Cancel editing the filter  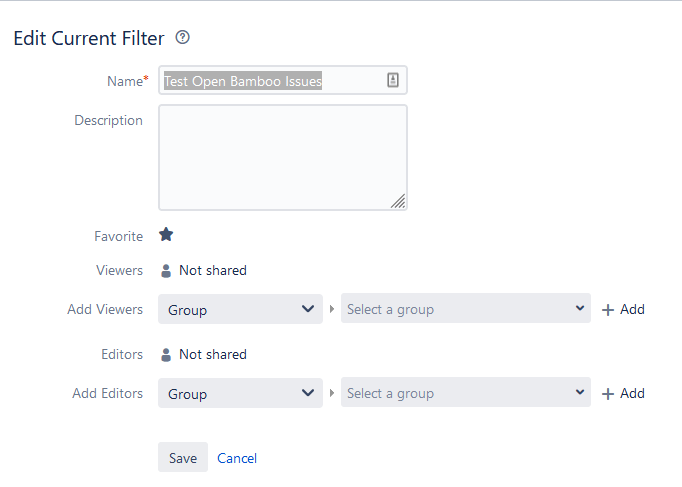[237, 458]
